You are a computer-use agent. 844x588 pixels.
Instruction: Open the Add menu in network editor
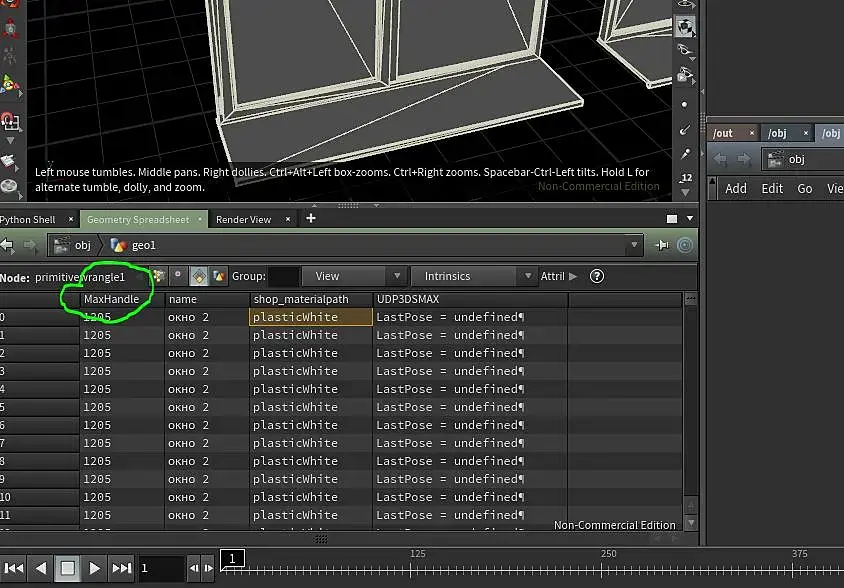(736, 188)
